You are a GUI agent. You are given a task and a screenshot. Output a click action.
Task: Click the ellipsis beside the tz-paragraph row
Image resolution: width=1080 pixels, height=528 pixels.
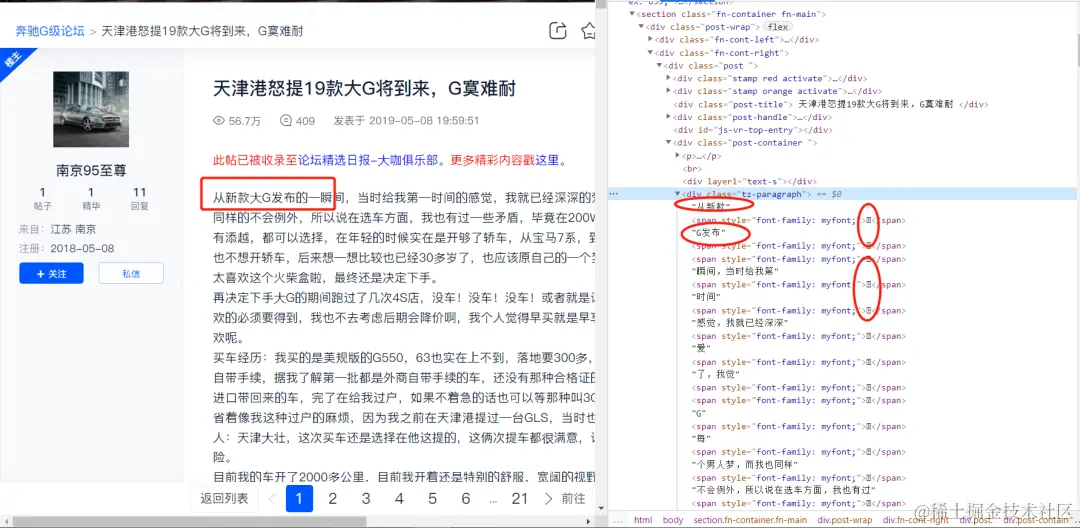(614, 194)
